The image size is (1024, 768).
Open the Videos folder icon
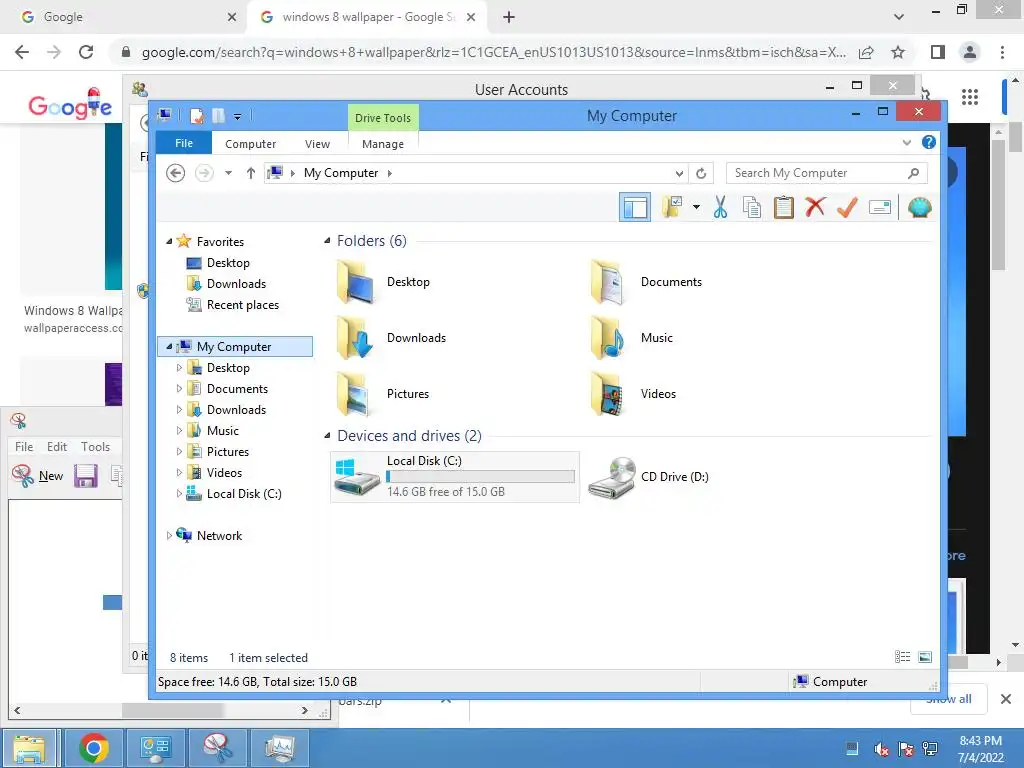click(608, 394)
